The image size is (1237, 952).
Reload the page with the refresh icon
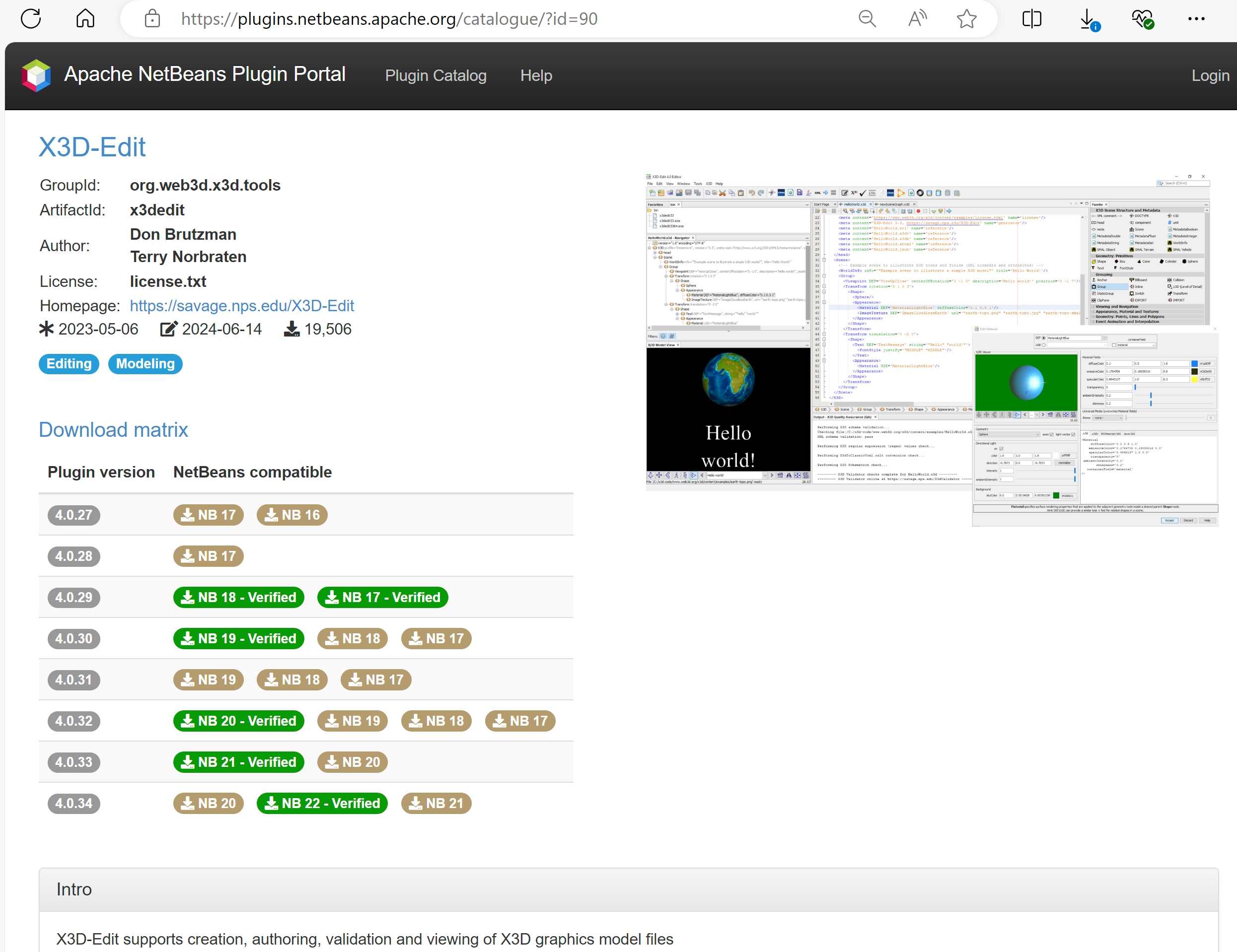31,19
